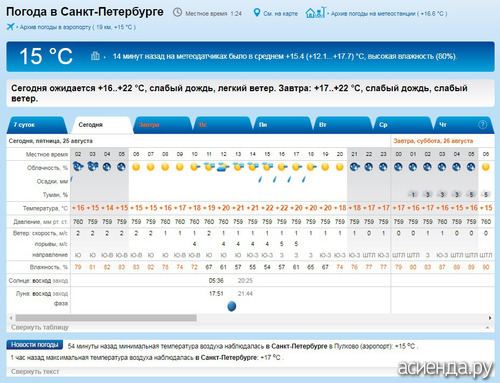
Task: Click the Облачность, % row label
Action: pyautogui.click(x=47, y=168)
